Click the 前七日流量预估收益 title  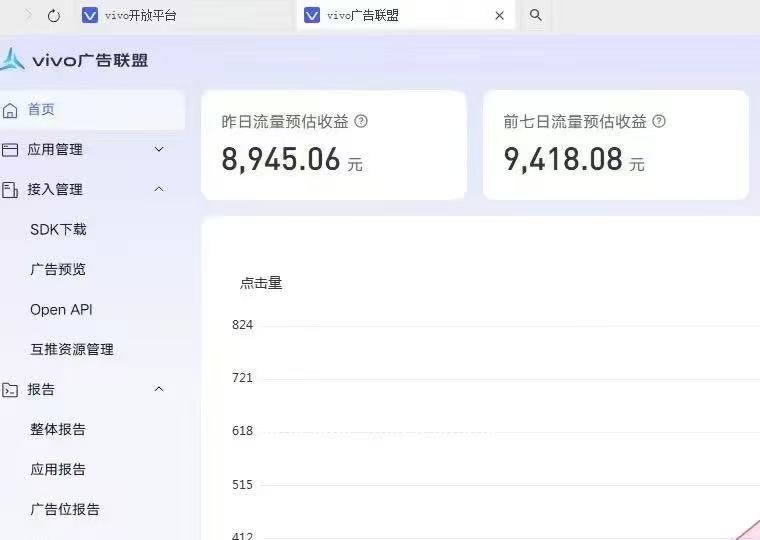click(575, 121)
